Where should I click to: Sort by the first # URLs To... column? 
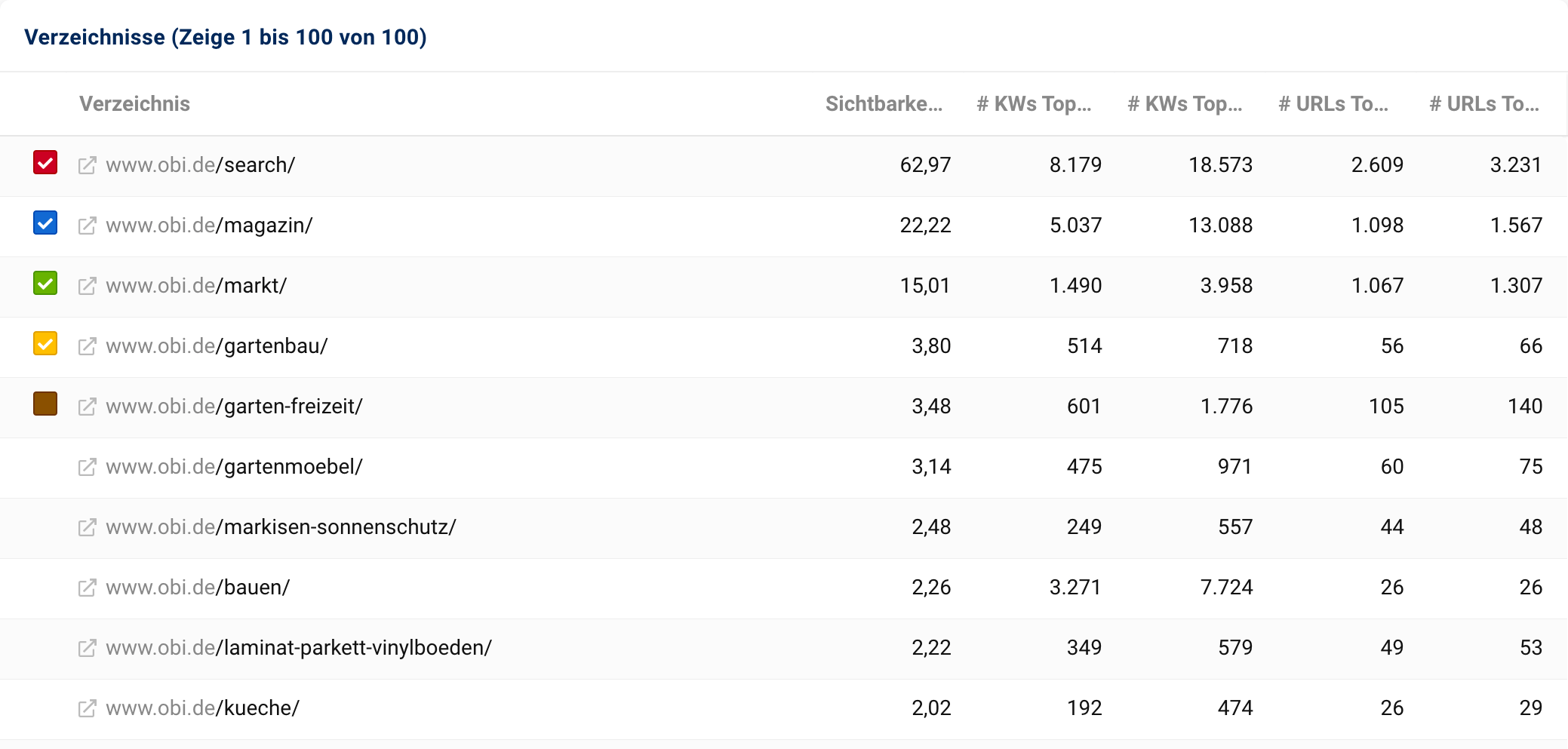click(x=1333, y=104)
